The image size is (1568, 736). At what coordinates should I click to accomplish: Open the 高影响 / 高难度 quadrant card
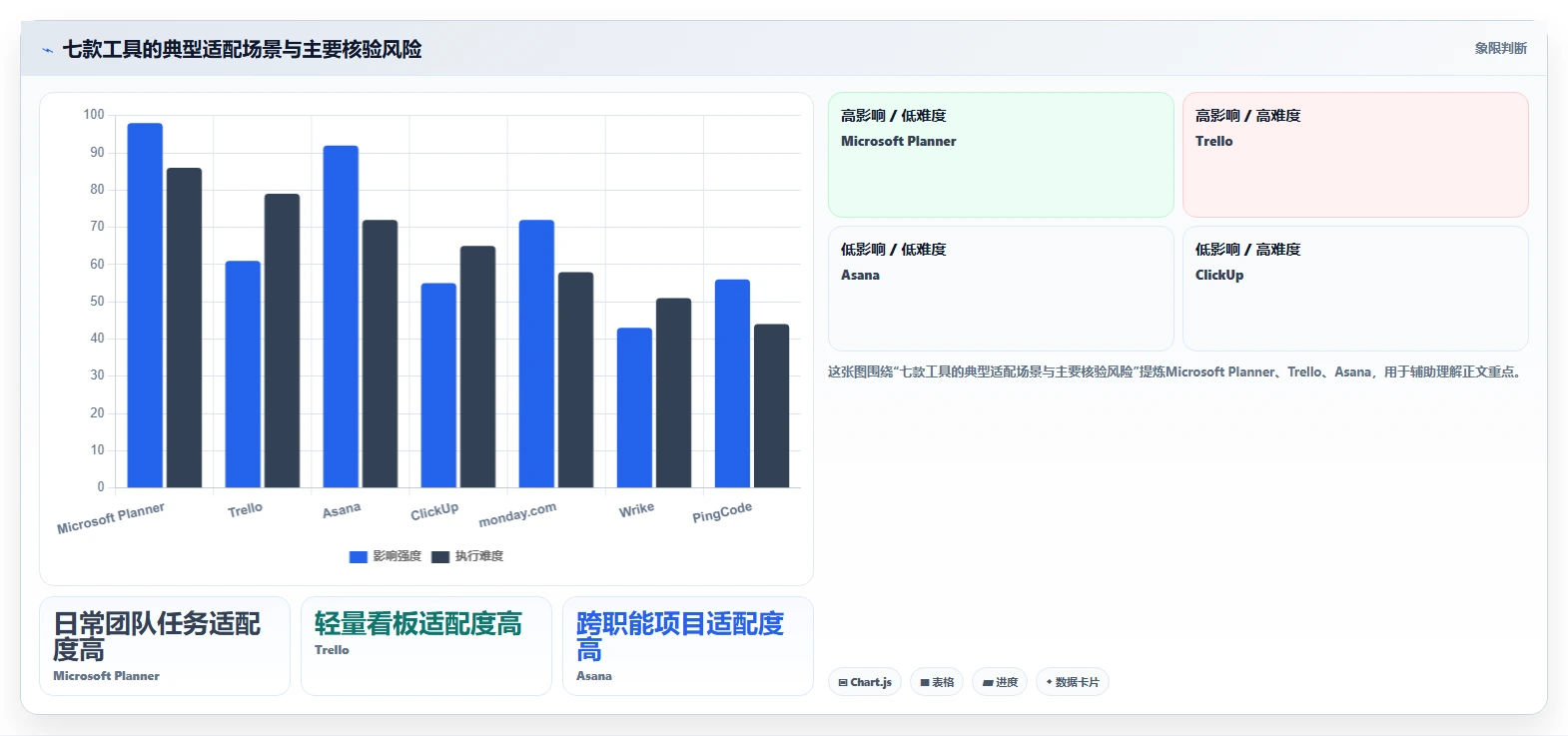(1355, 155)
